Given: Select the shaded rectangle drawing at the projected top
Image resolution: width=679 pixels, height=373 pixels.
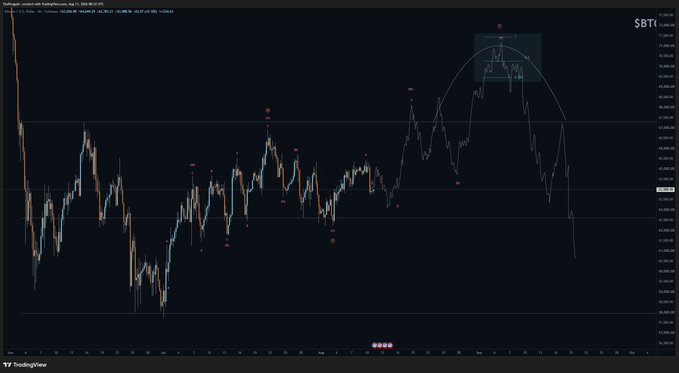Looking at the screenshot, I should [x=508, y=57].
